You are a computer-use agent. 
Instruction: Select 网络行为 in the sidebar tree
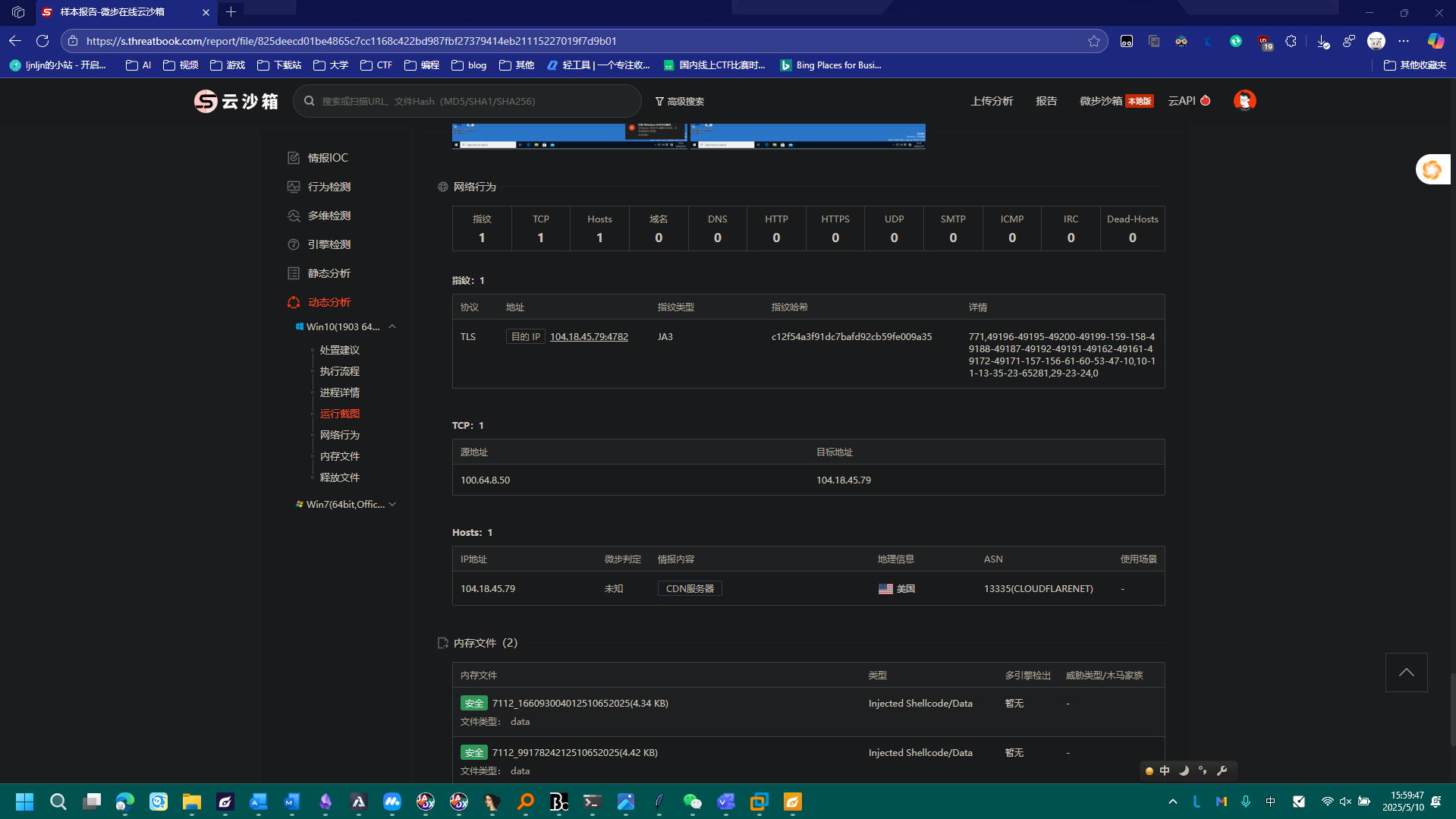click(339, 435)
